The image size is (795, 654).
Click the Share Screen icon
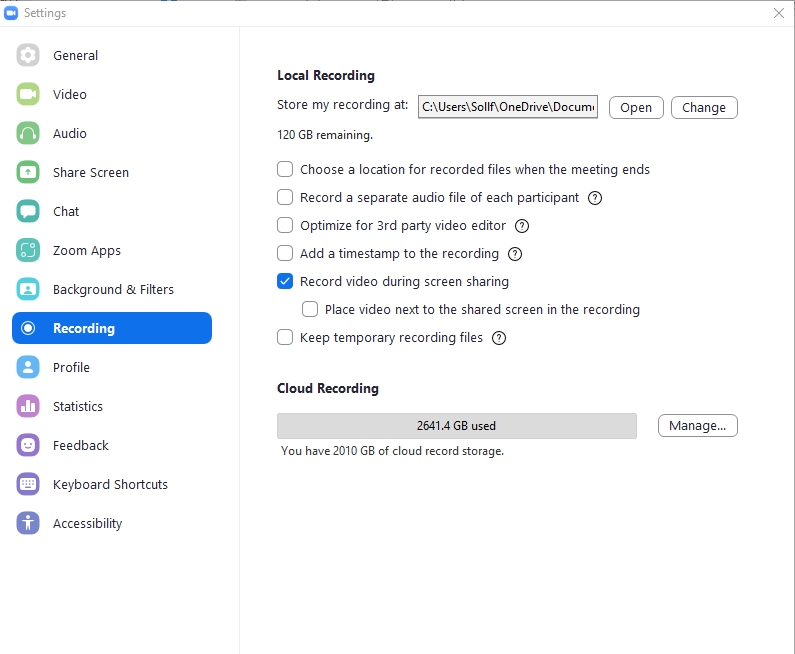tap(28, 173)
